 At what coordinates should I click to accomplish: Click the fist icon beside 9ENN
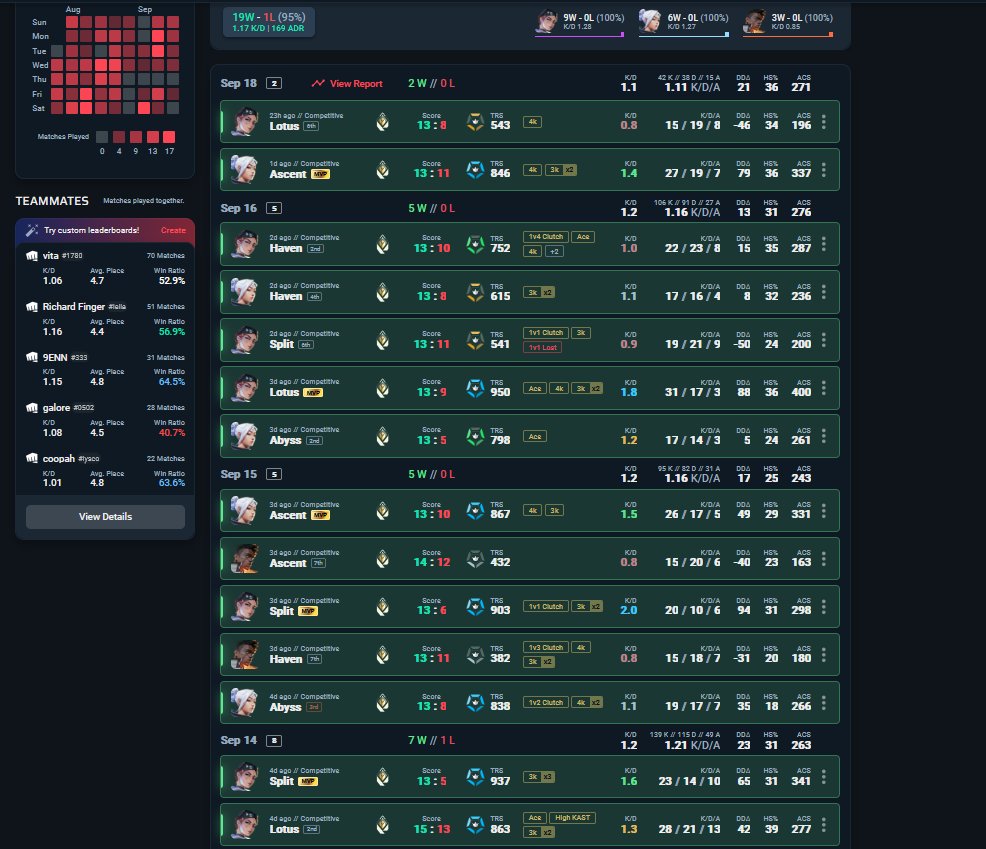click(31, 357)
